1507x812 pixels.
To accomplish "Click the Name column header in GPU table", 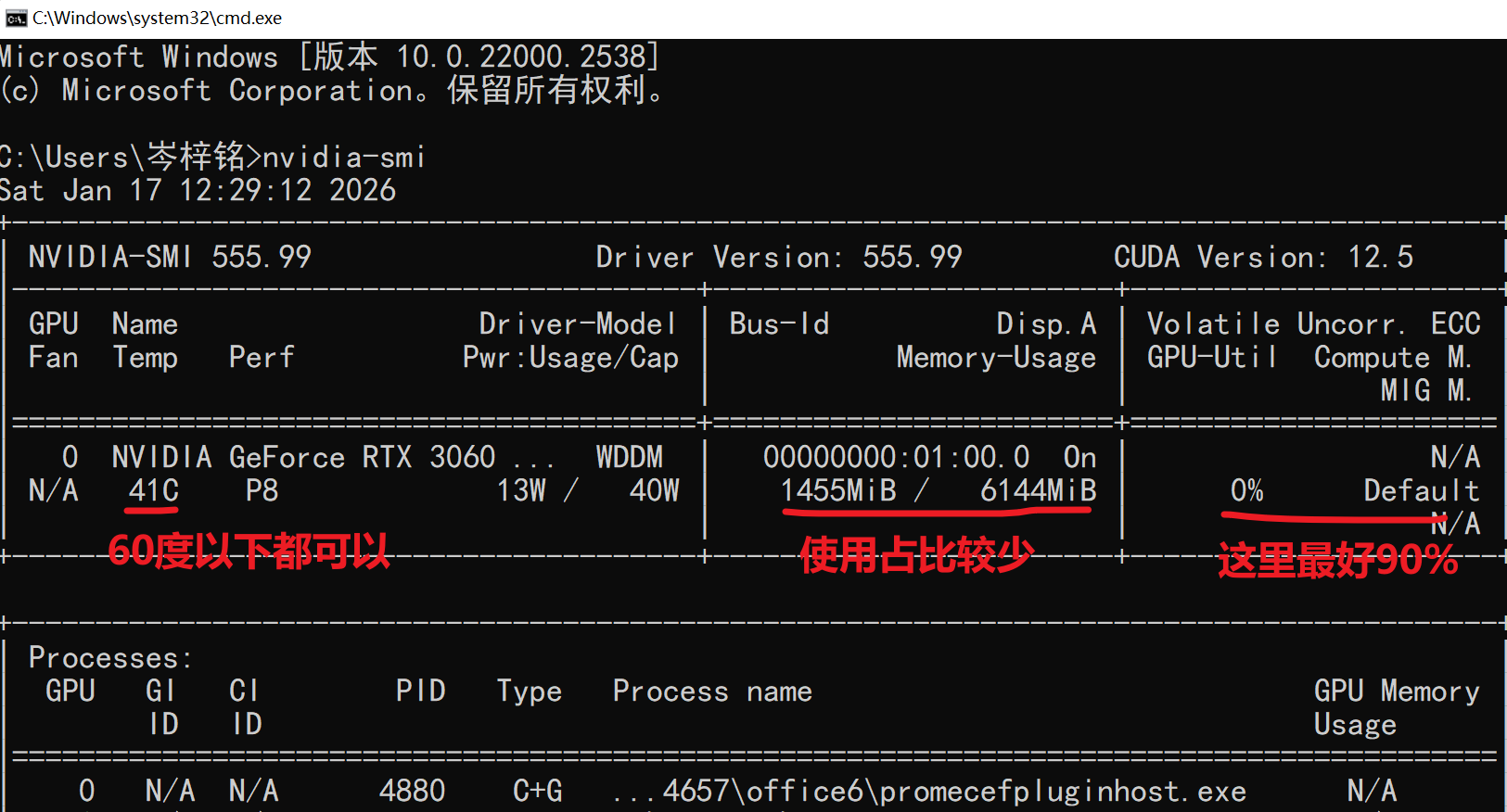I will [x=145, y=324].
